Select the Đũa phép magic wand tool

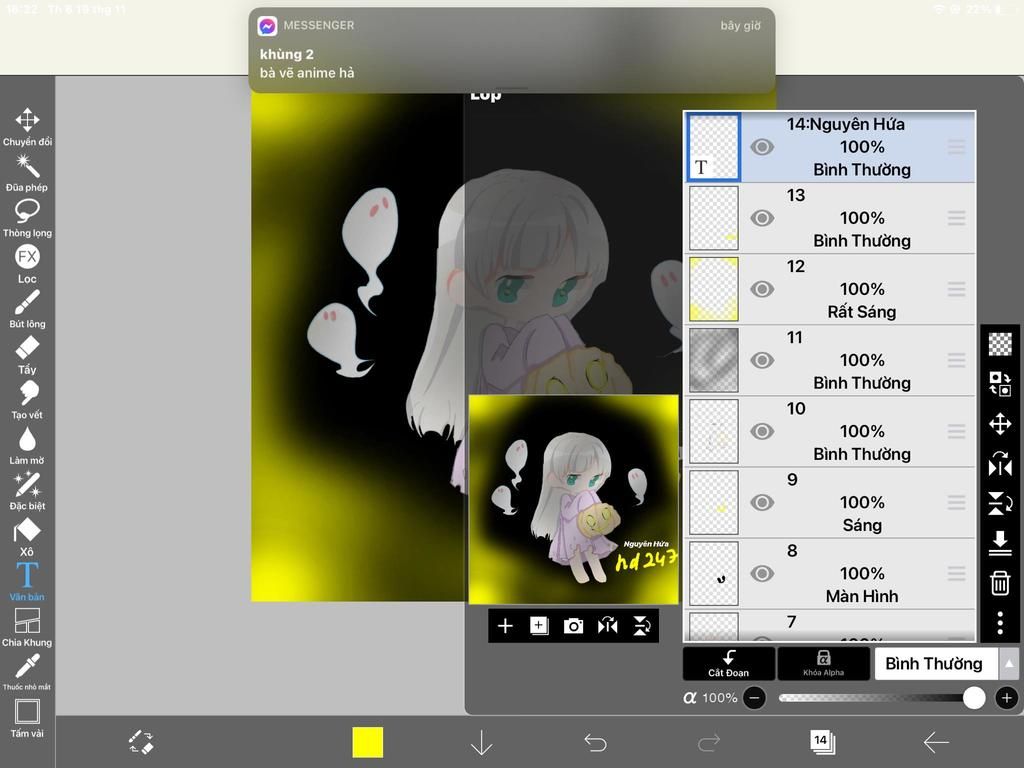[x=27, y=173]
